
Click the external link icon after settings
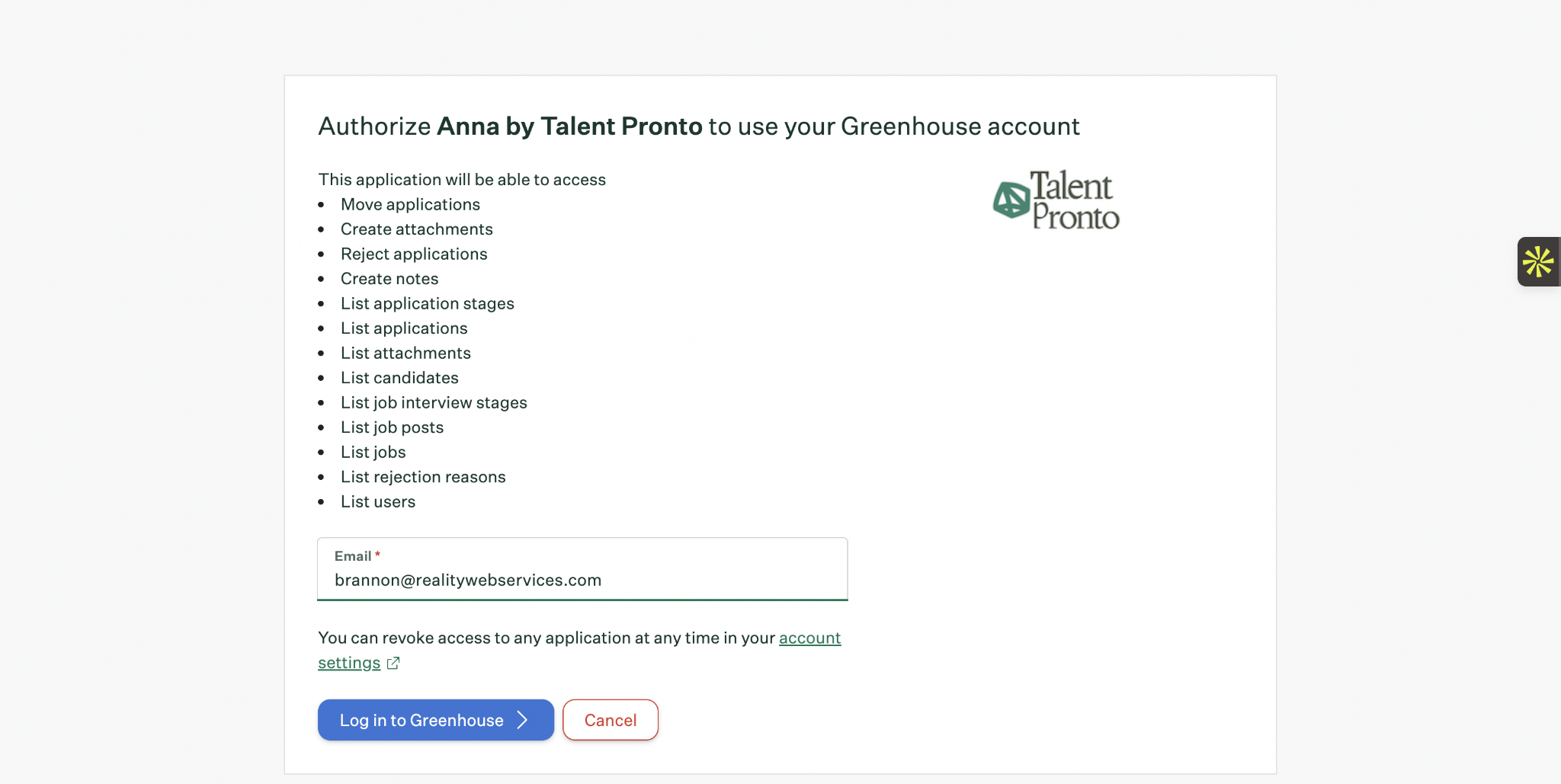(x=393, y=663)
